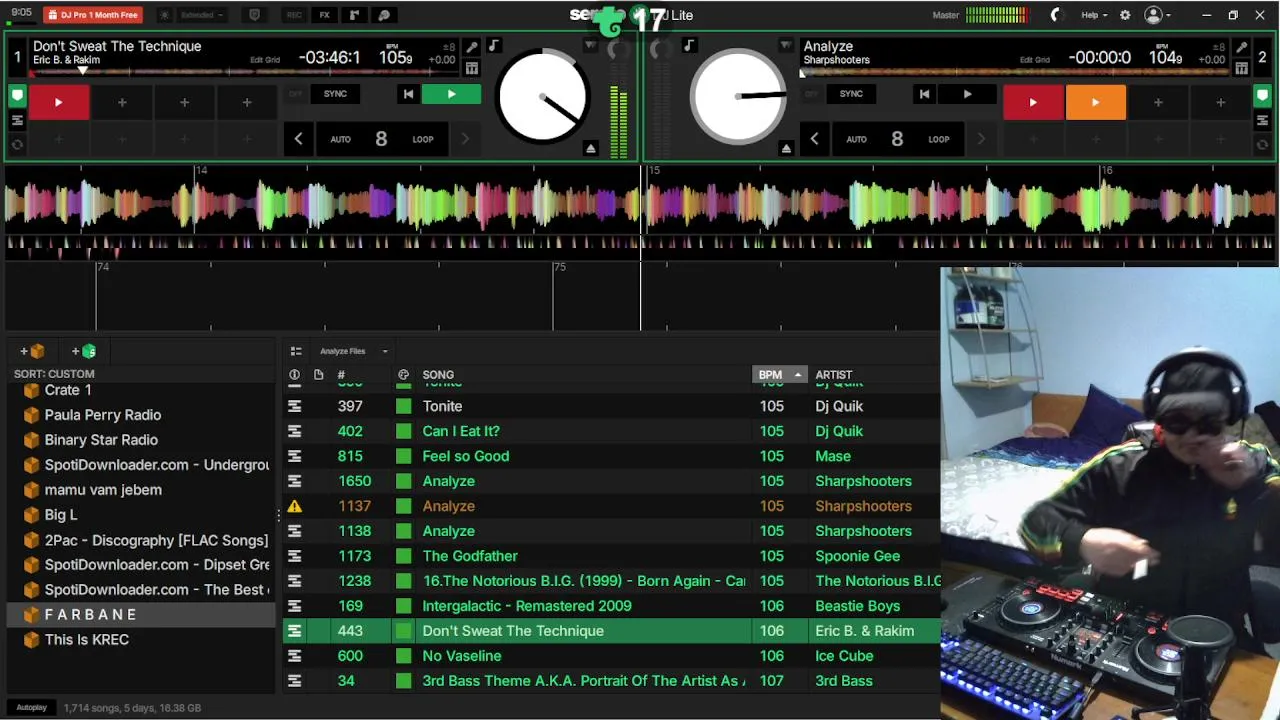Toggle deck 1 sync OFF button
This screenshot has height=720, width=1280.
pyautogui.click(x=295, y=94)
